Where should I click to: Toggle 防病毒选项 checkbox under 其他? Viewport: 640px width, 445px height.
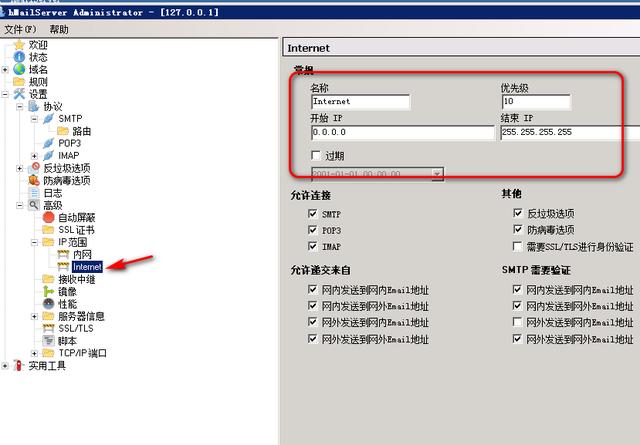pyautogui.click(x=518, y=229)
